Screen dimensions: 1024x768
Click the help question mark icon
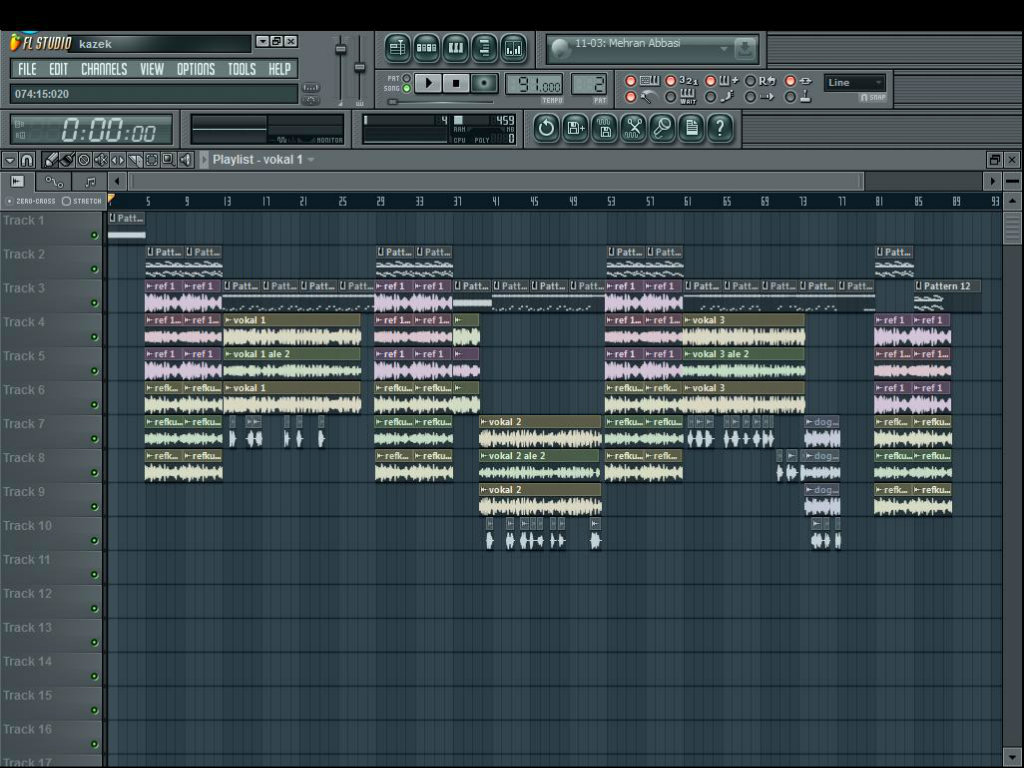tap(720, 128)
